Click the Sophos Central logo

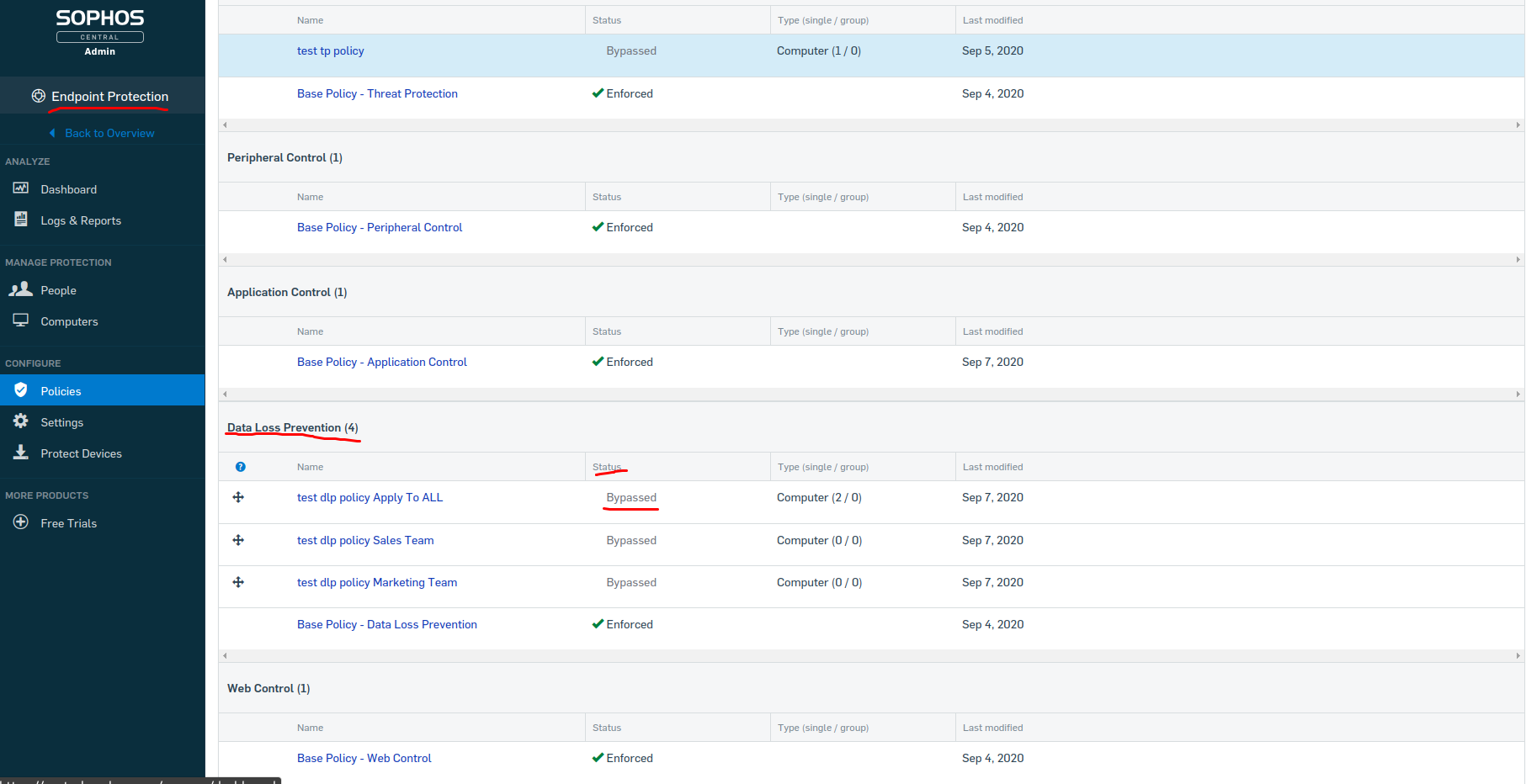click(x=100, y=25)
